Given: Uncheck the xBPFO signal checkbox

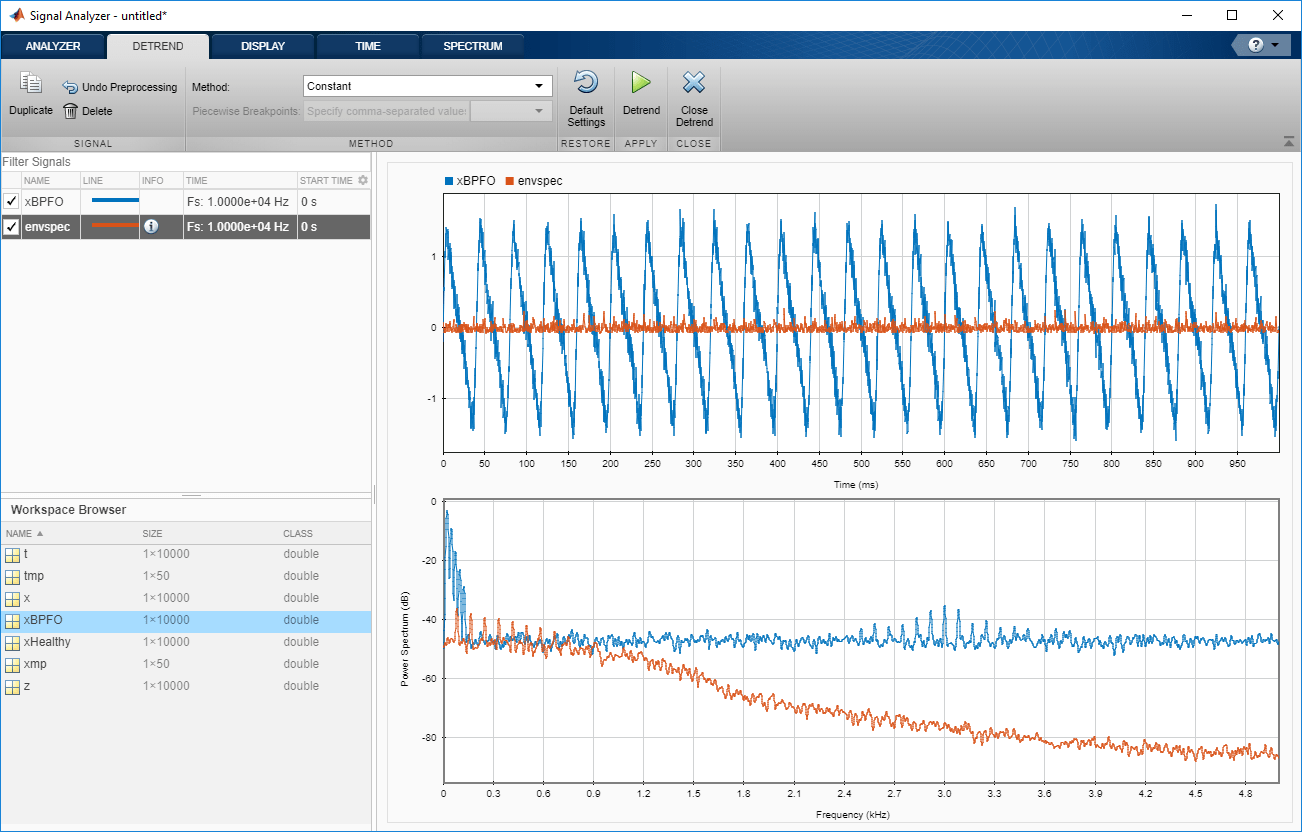Looking at the screenshot, I should (11, 201).
